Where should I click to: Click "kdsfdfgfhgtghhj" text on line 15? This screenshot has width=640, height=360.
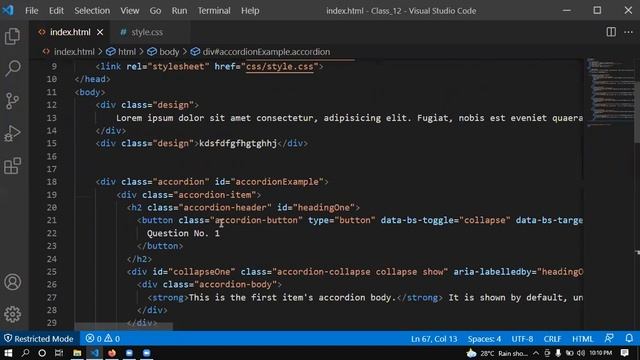click(x=238, y=143)
